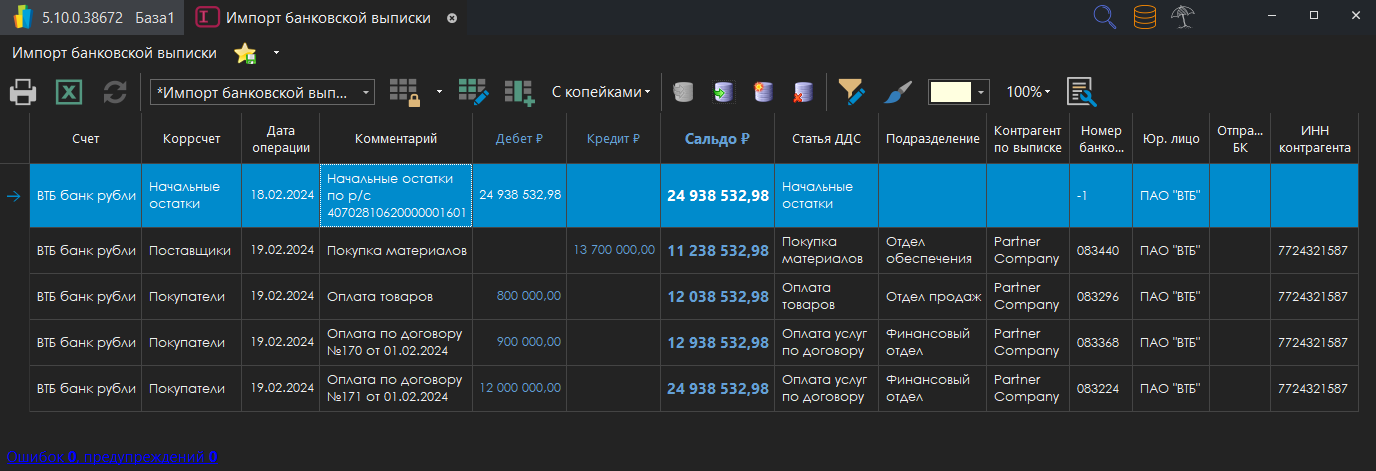Click the database with green arrow icon
The image size is (1376, 471).
(x=723, y=93)
